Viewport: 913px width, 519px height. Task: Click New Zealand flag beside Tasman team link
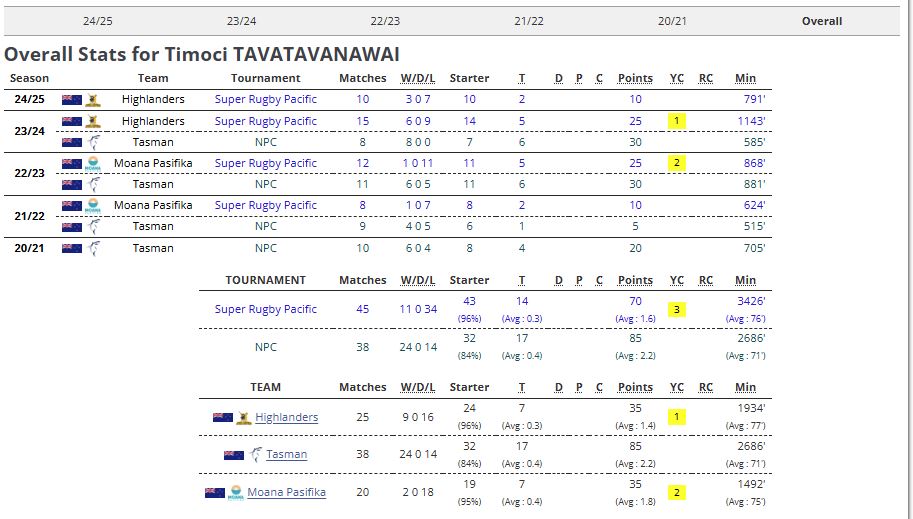[x=233, y=455]
